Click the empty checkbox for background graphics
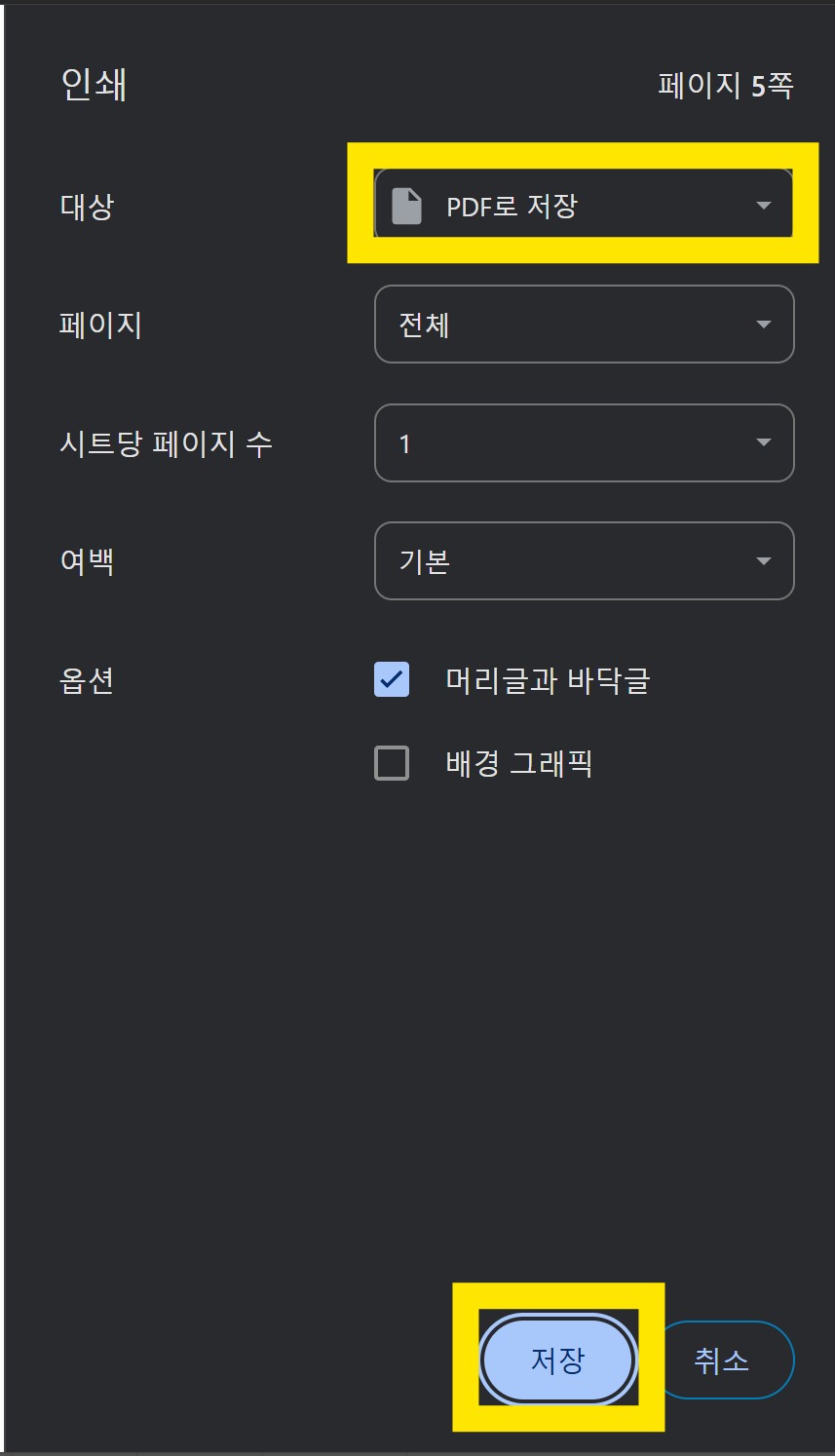The width and height of the screenshot is (835, 1456). point(390,764)
